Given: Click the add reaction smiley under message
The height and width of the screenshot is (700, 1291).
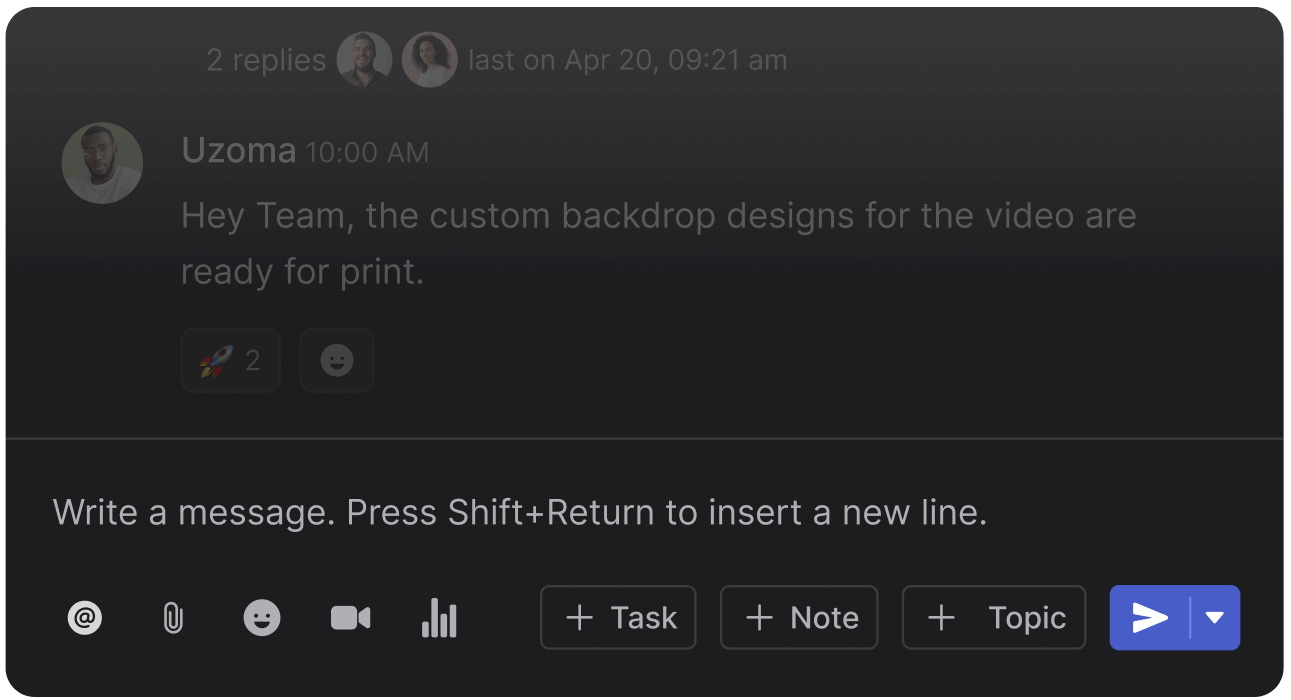Looking at the screenshot, I should tap(337, 360).
